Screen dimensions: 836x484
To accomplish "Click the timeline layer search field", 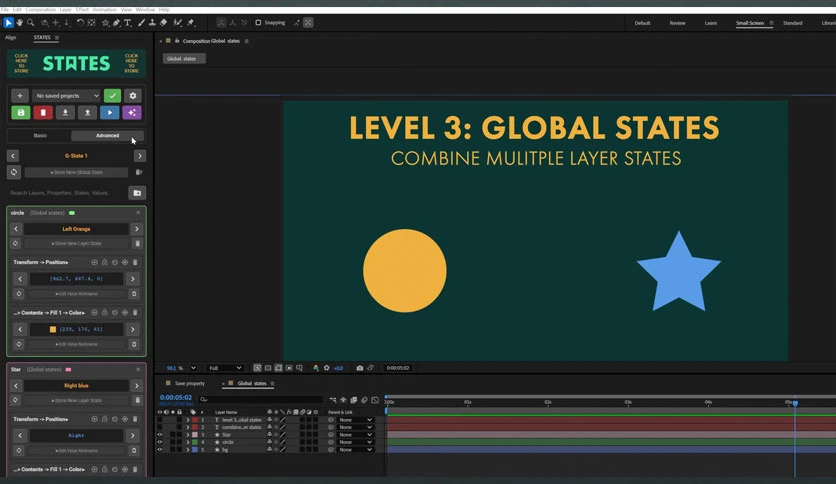I will coord(261,399).
